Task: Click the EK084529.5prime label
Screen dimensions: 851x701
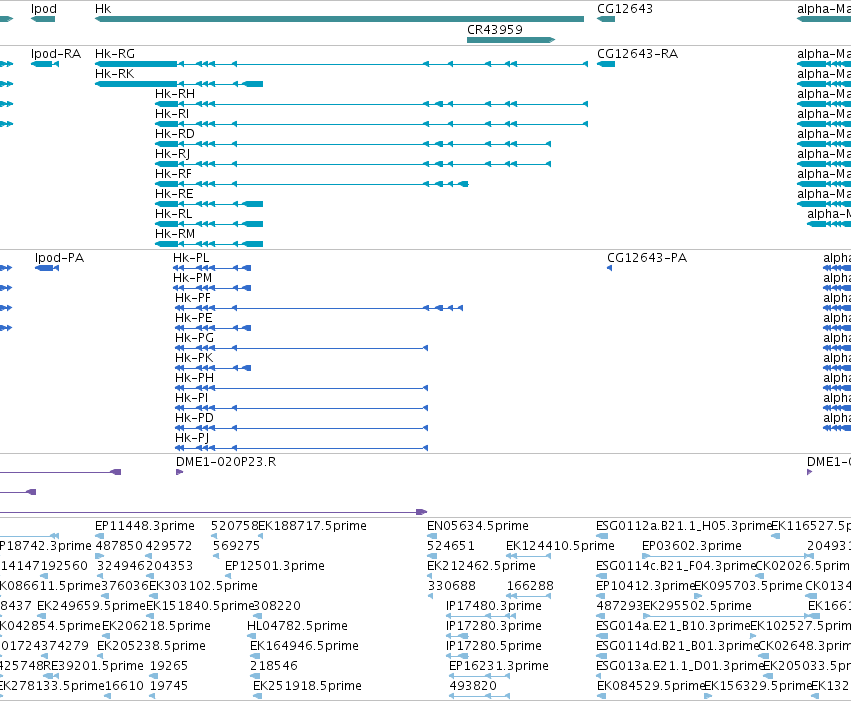Action: coord(651,686)
